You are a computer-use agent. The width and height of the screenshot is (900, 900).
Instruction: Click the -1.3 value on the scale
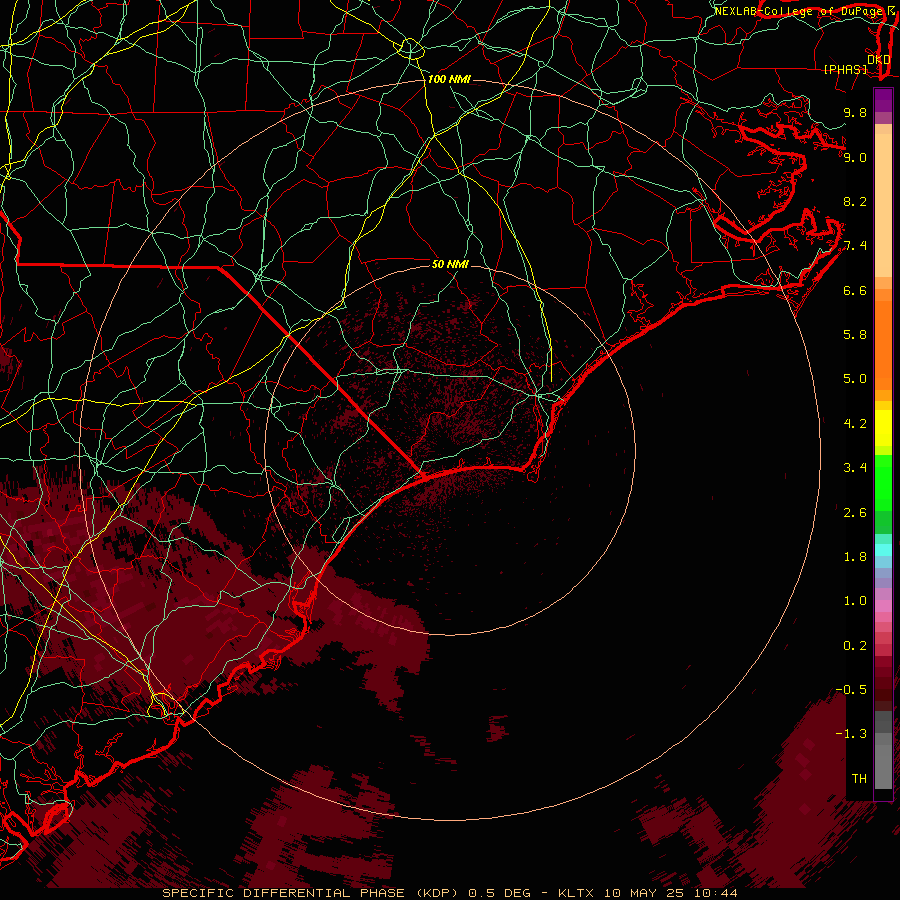tap(851, 734)
